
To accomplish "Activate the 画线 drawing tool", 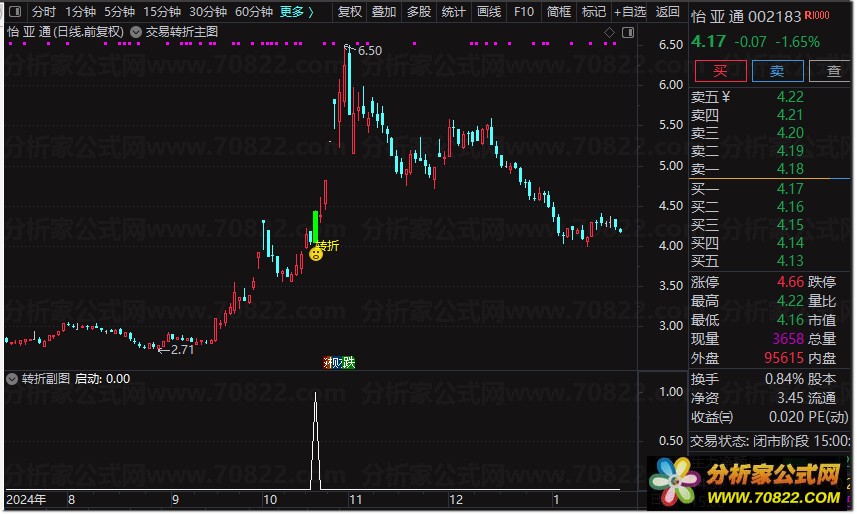I will [489, 11].
